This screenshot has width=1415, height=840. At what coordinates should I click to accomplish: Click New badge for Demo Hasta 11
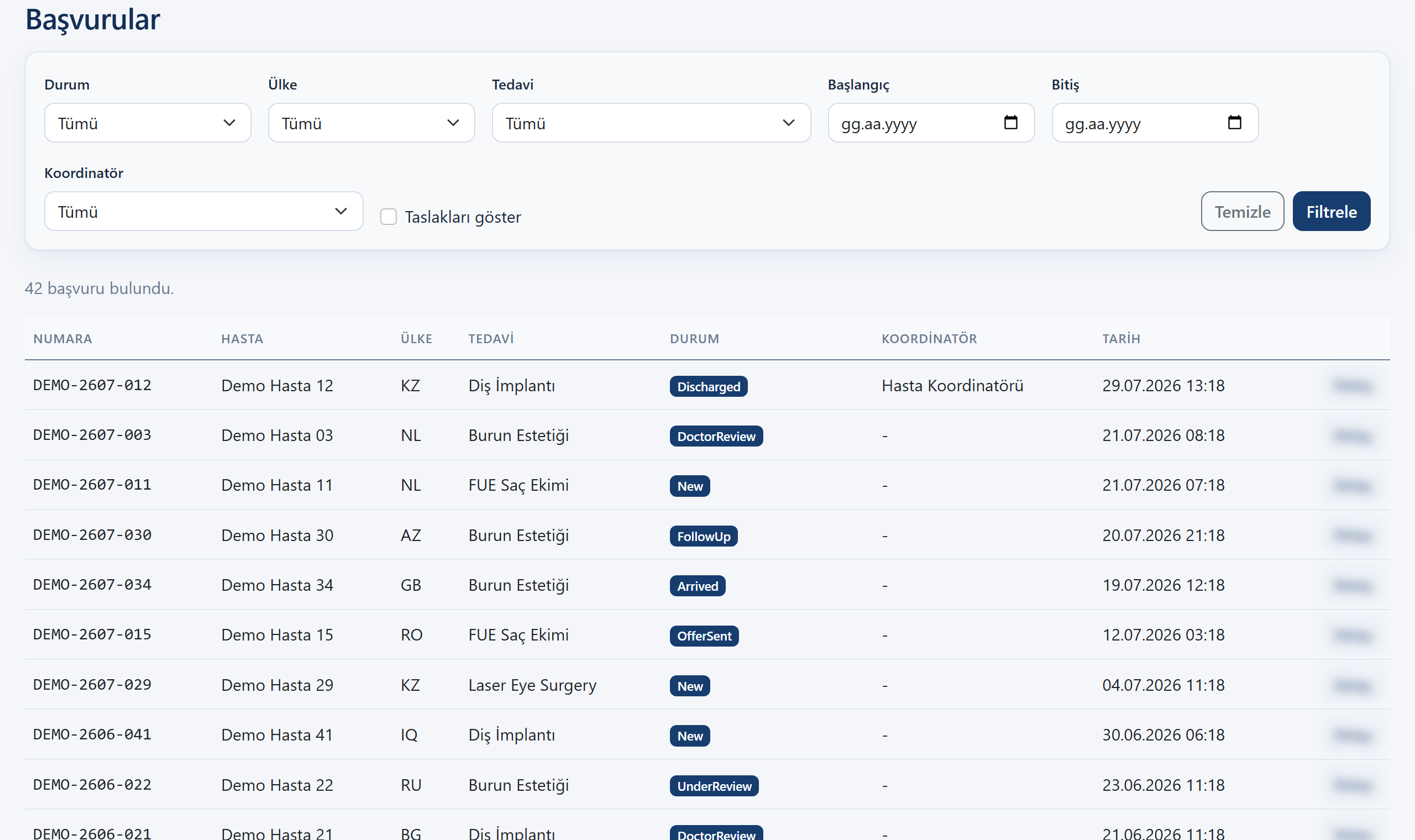[690, 486]
